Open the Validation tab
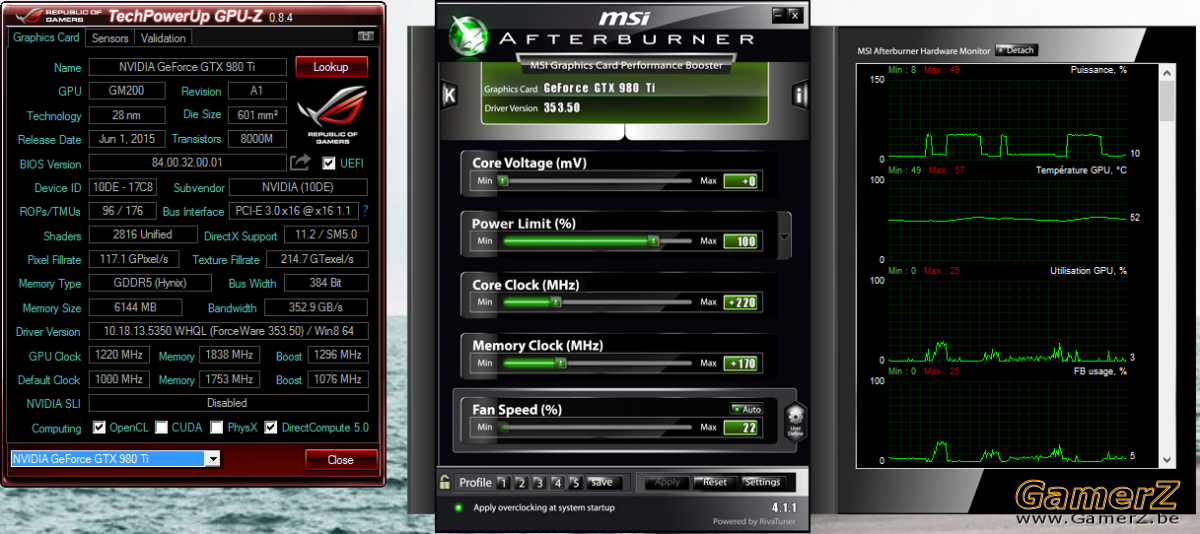The width and height of the screenshot is (1200, 534). coord(163,38)
